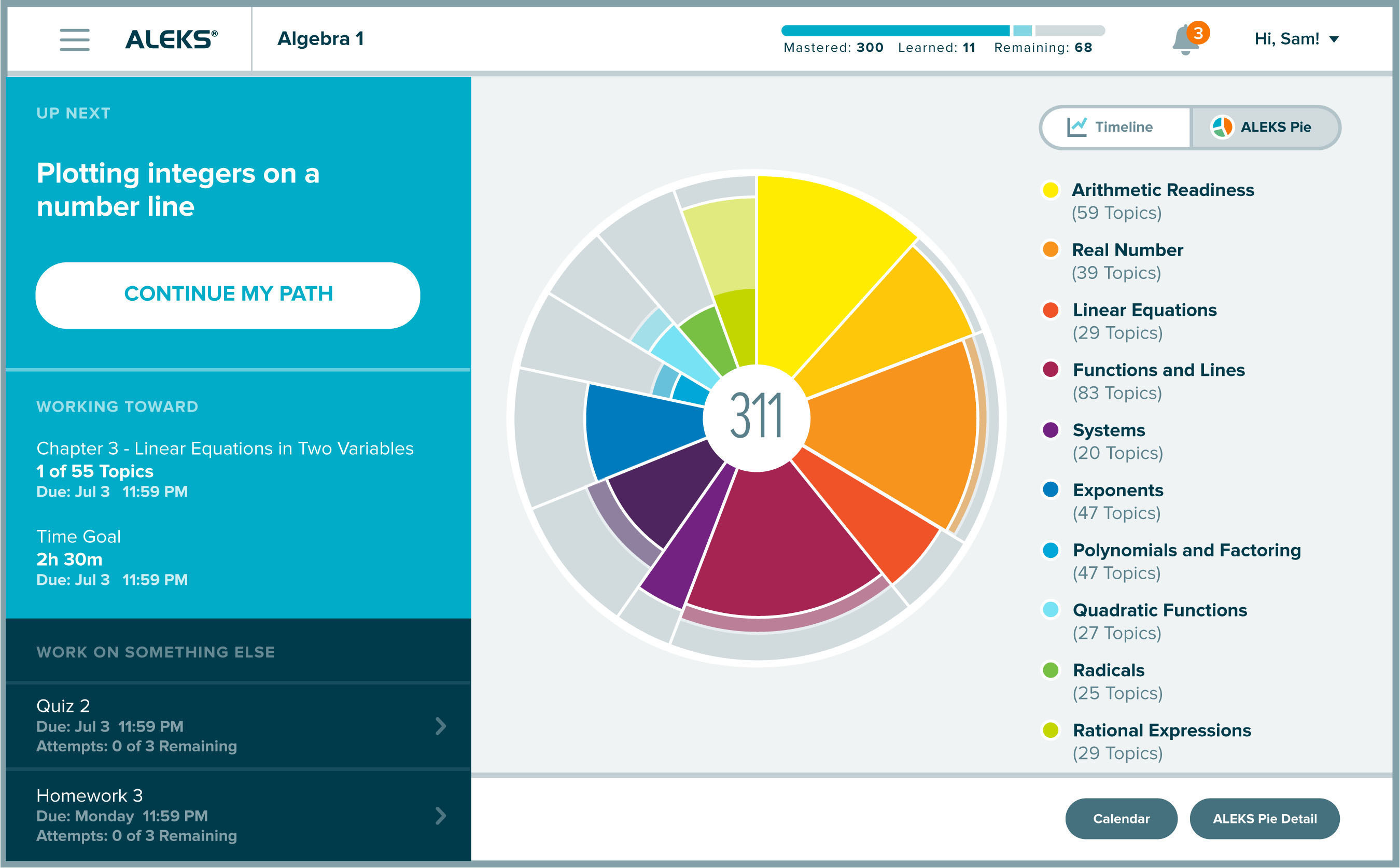Select the Polynomials and Factoring legend entry
Image resolution: width=1400 pixels, height=868 pixels.
(1186, 551)
